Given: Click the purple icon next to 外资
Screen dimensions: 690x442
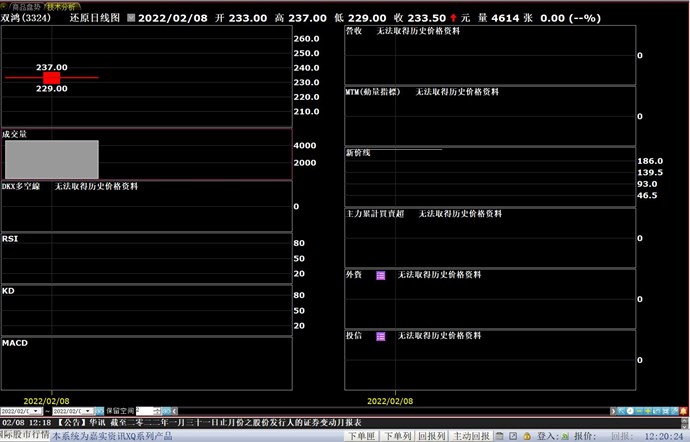Looking at the screenshot, I should point(380,275).
